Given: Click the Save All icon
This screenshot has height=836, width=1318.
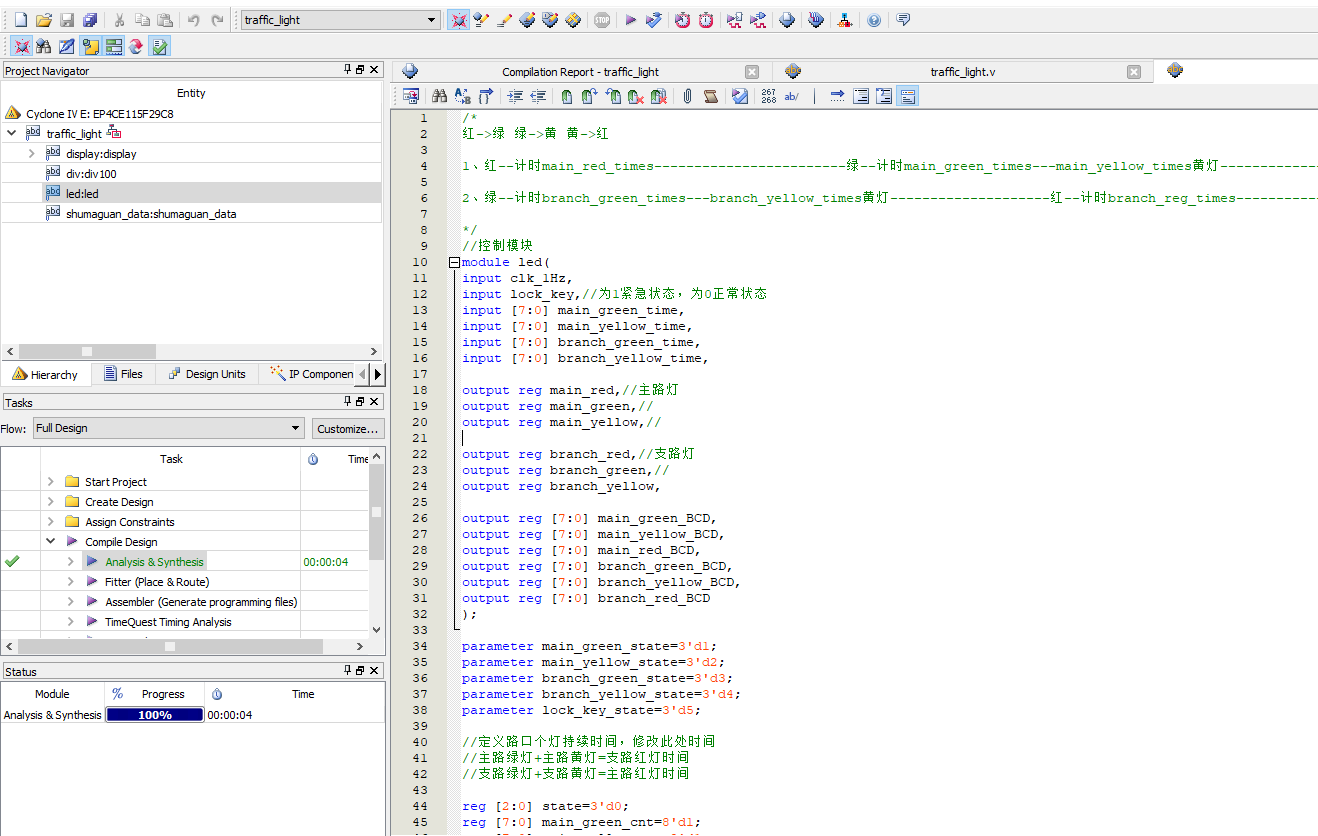Looking at the screenshot, I should pos(90,20).
